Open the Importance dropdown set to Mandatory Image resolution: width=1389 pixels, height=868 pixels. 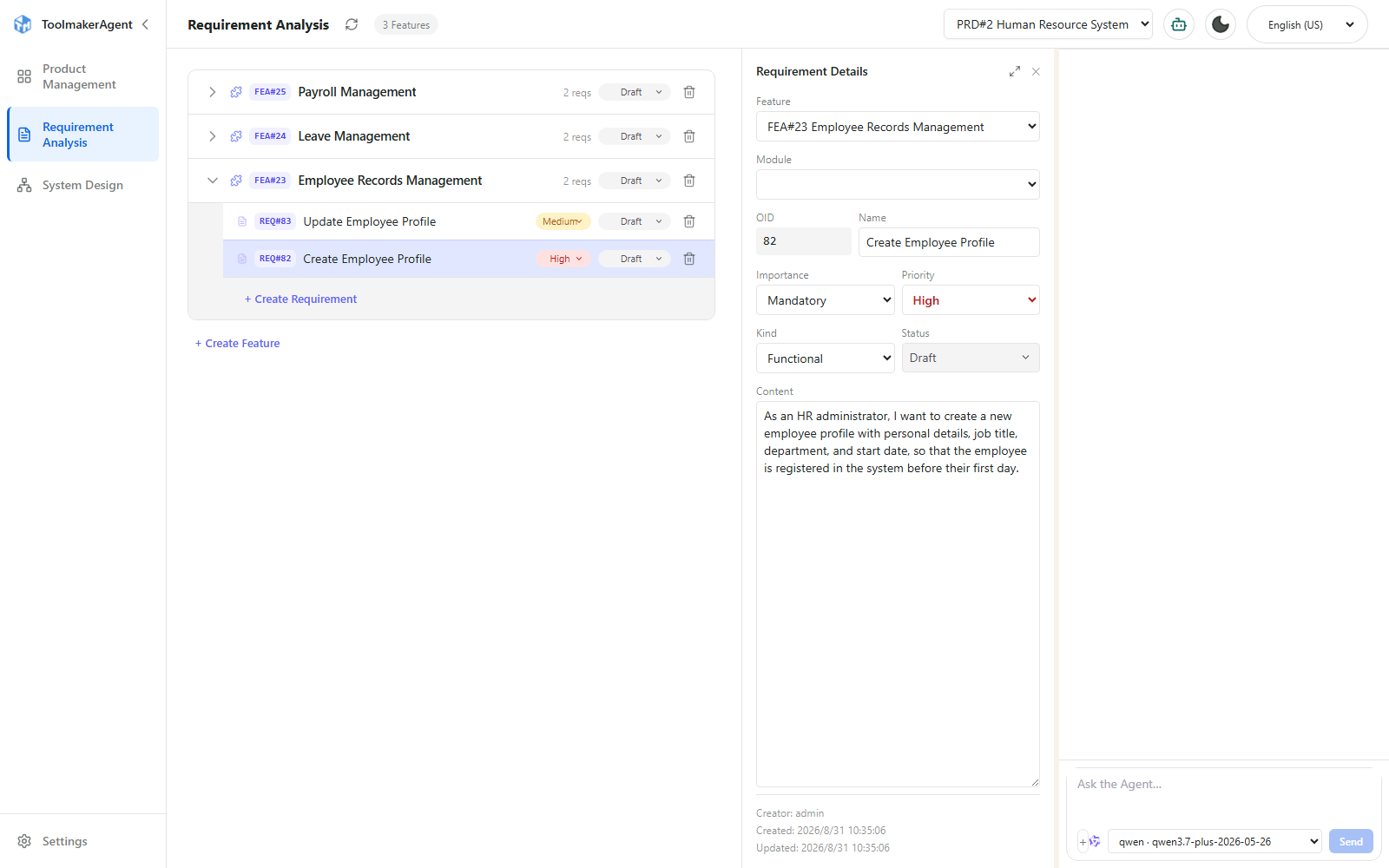click(826, 300)
